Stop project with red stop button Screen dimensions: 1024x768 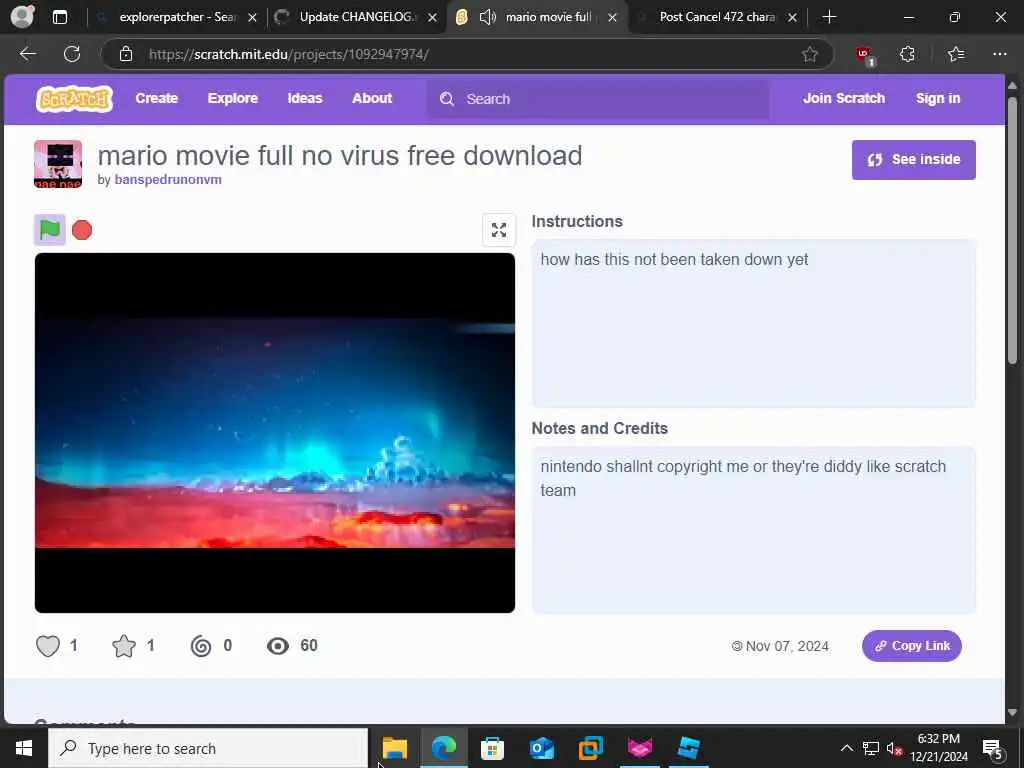click(82, 230)
